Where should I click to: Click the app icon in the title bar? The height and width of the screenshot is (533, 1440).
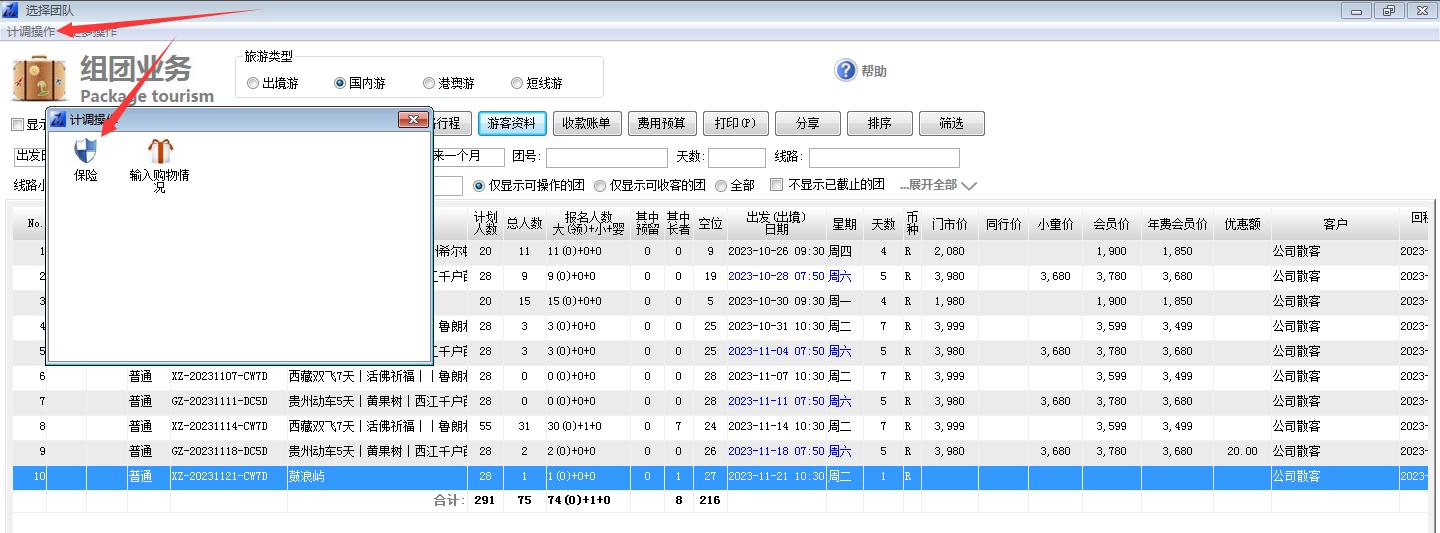(x=11, y=10)
